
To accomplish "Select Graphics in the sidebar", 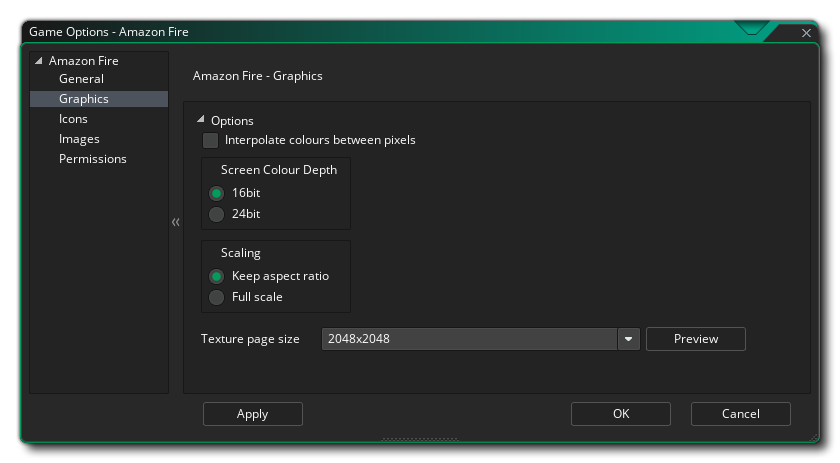I will point(99,99).
